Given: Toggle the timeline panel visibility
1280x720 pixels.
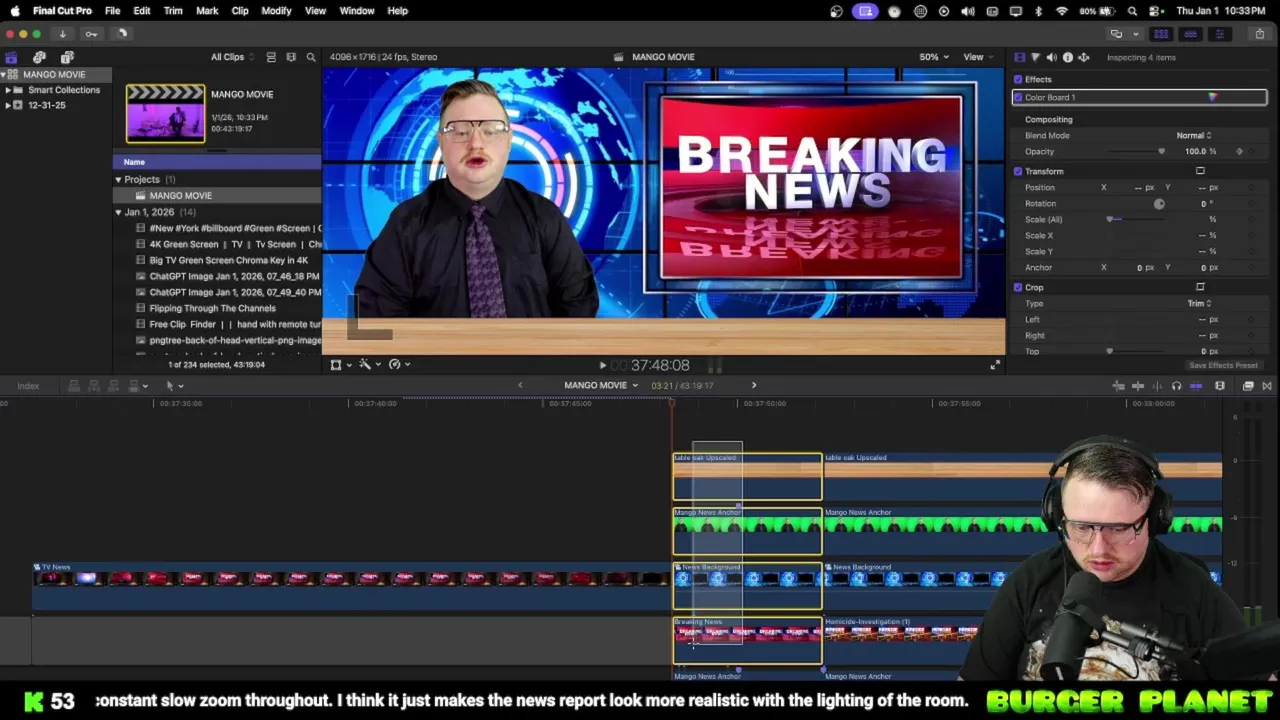Looking at the screenshot, I should coord(1190,34).
